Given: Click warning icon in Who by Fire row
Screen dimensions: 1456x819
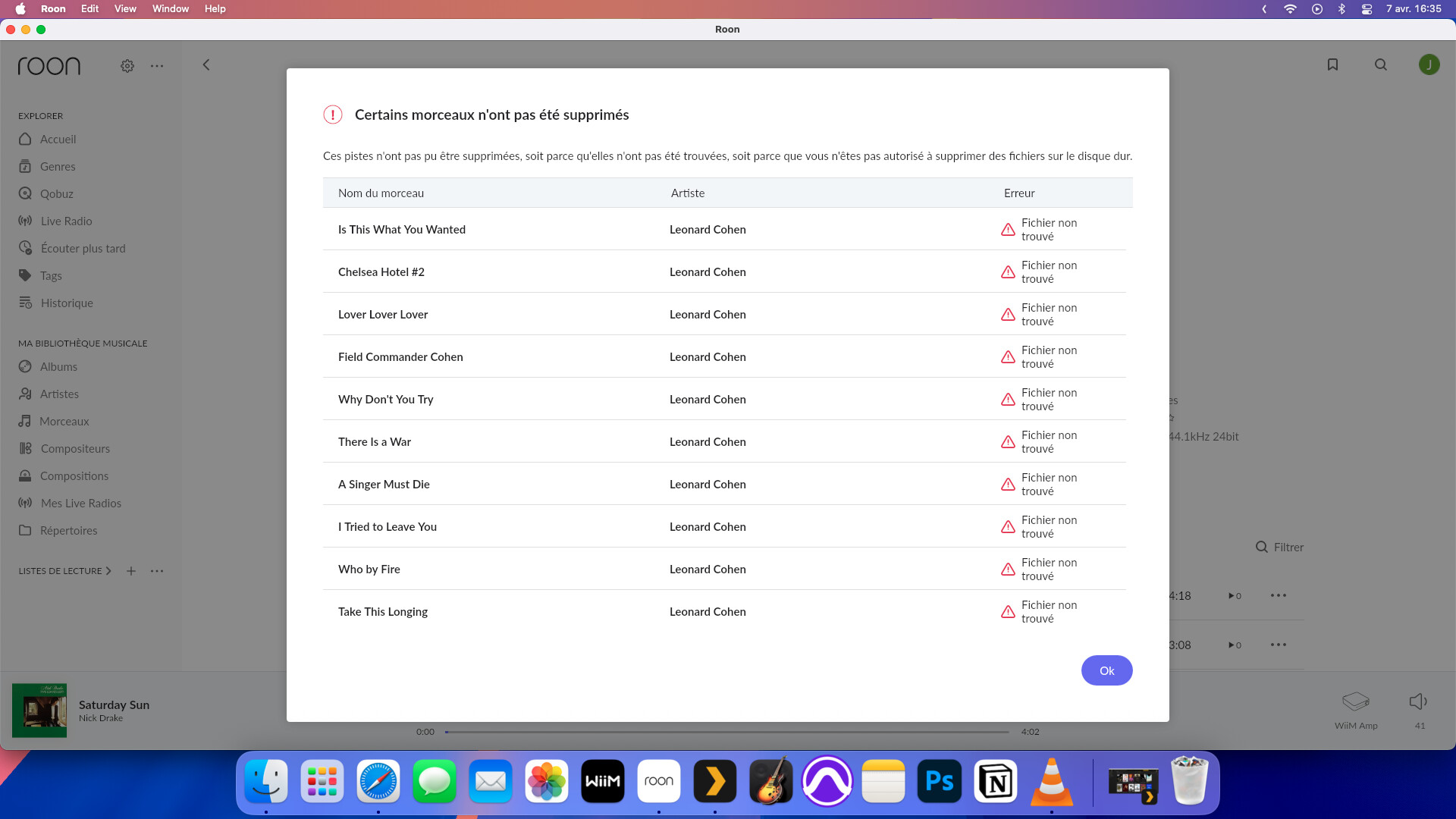Looking at the screenshot, I should click(x=1008, y=570).
